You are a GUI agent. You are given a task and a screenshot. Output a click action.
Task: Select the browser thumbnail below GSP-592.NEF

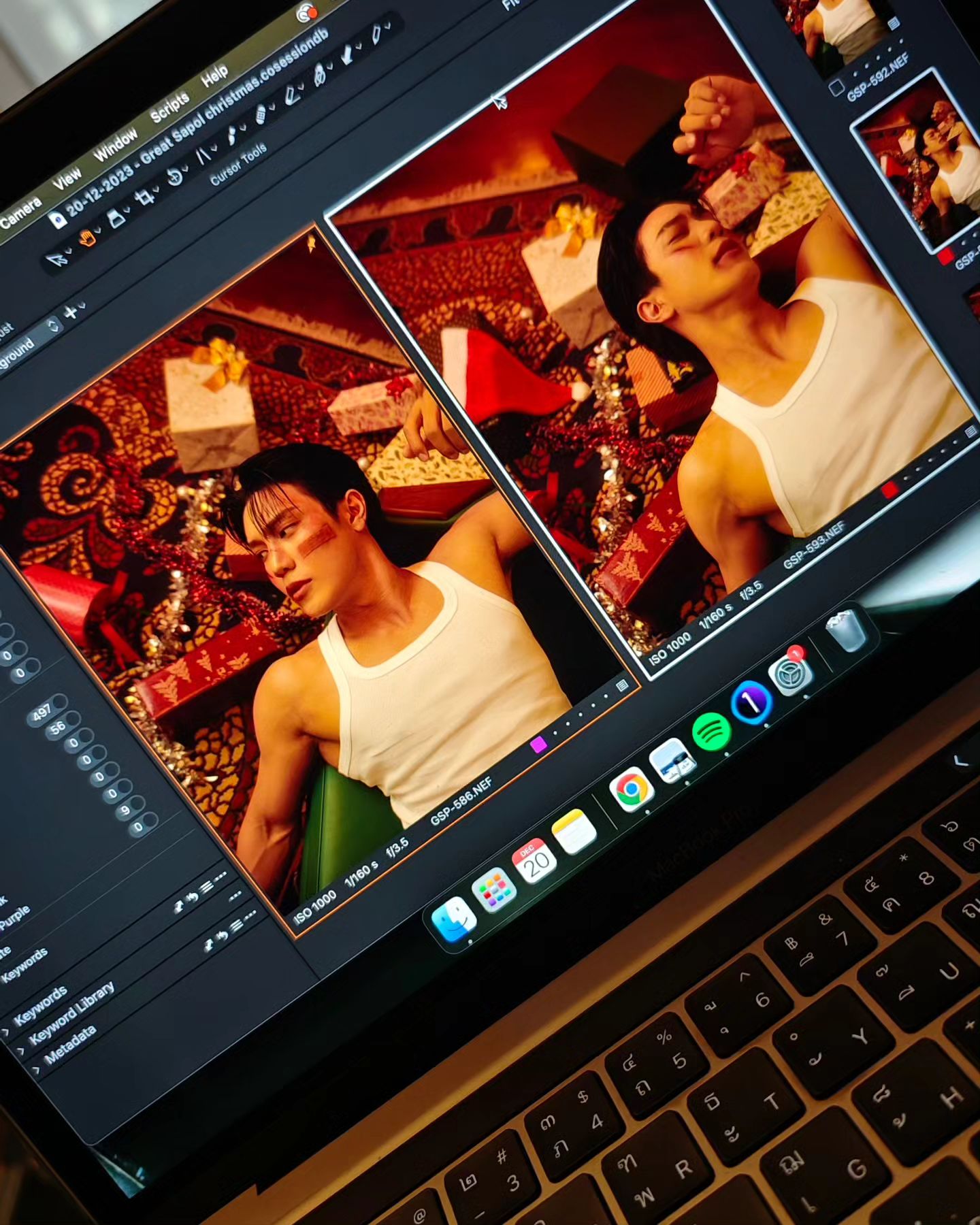tap(919, 160)
